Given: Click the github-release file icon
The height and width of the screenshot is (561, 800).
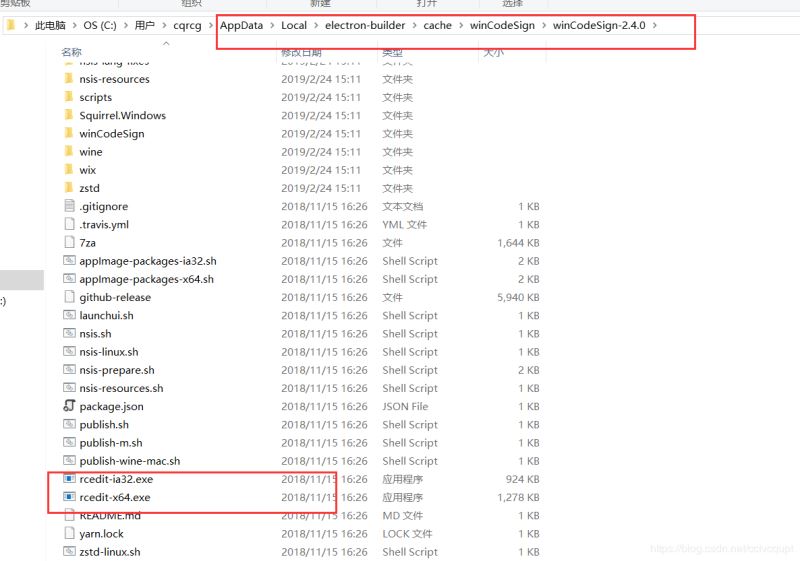Looking at the screenshot, I should (69, 297).
